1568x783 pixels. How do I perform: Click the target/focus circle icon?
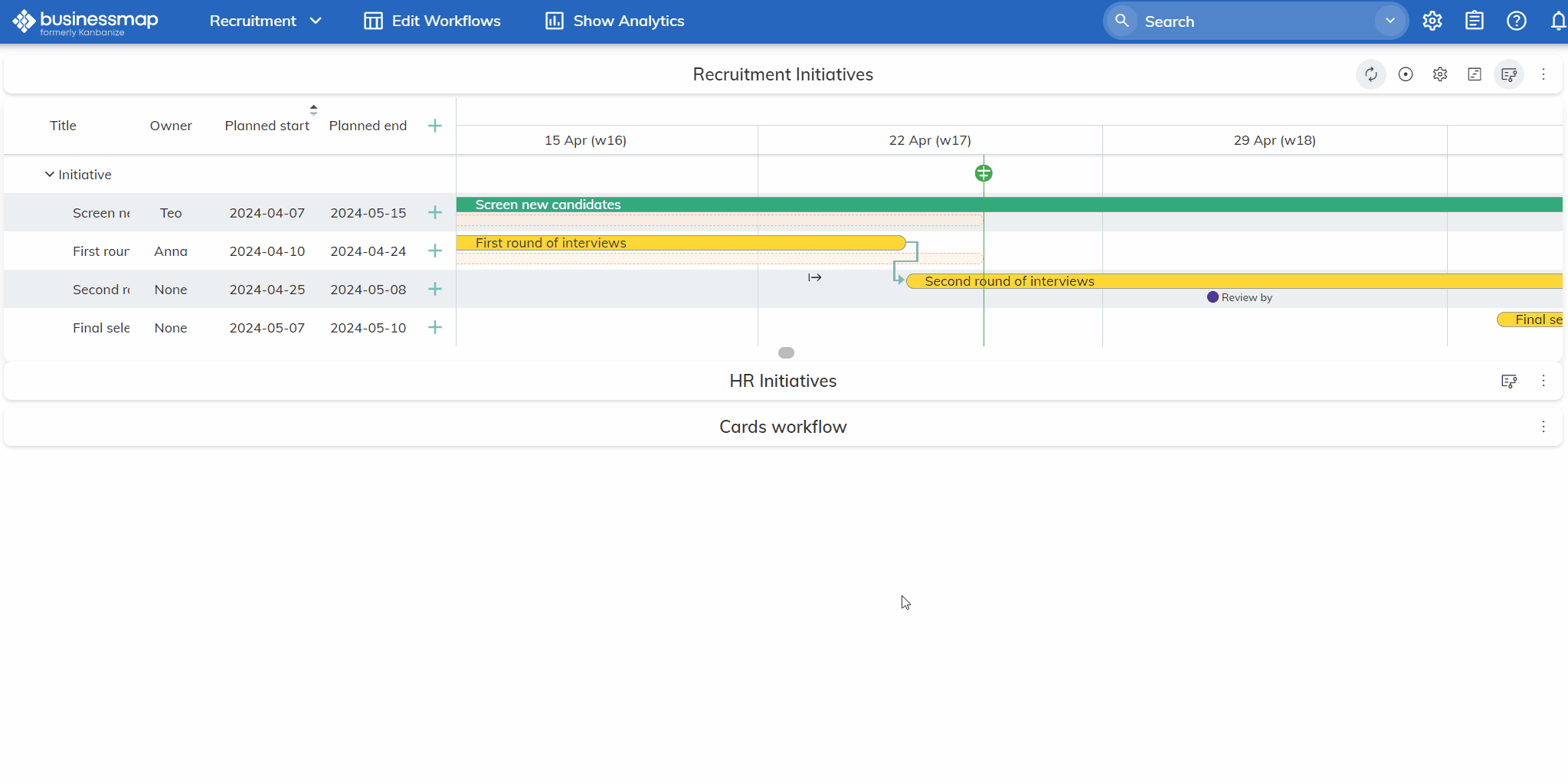coord(1406,74)
